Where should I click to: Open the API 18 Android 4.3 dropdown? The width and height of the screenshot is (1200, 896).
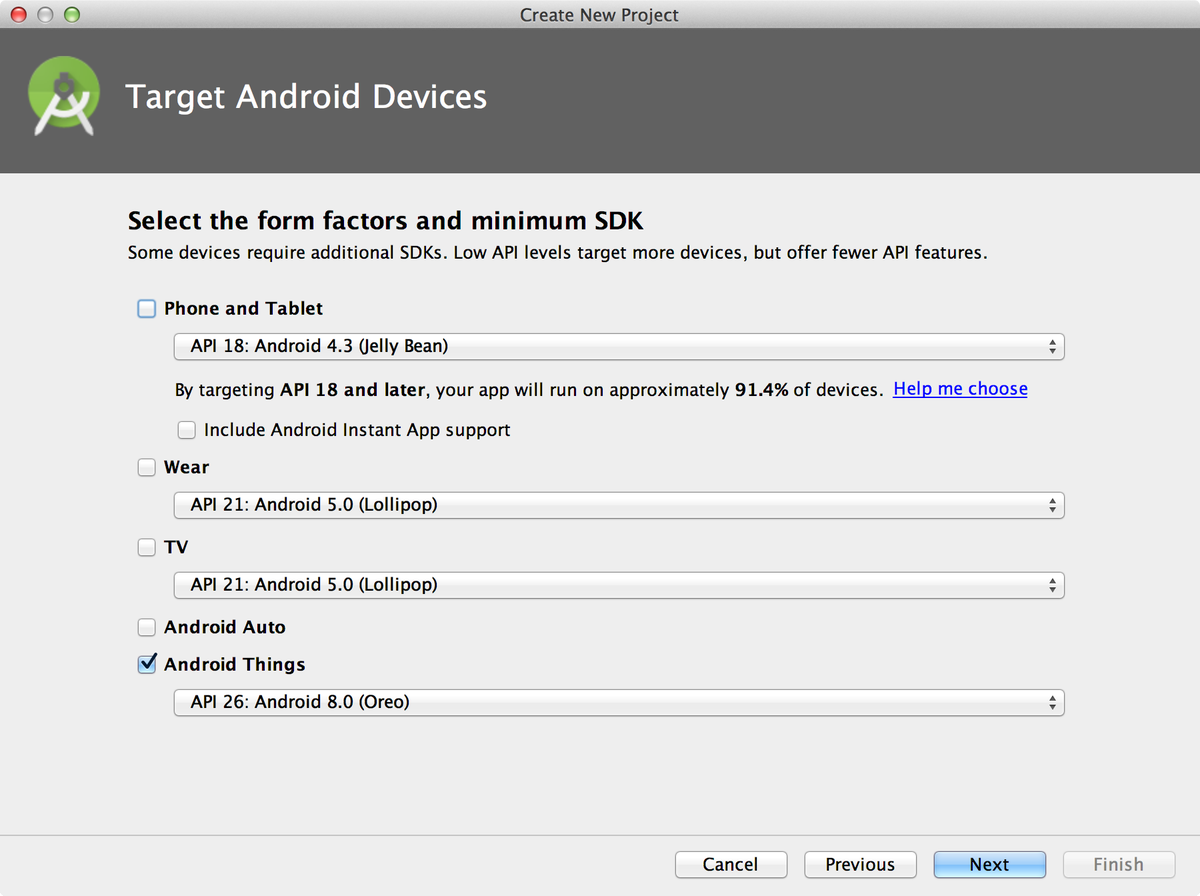pyautogui.click(x=619, y=347)
